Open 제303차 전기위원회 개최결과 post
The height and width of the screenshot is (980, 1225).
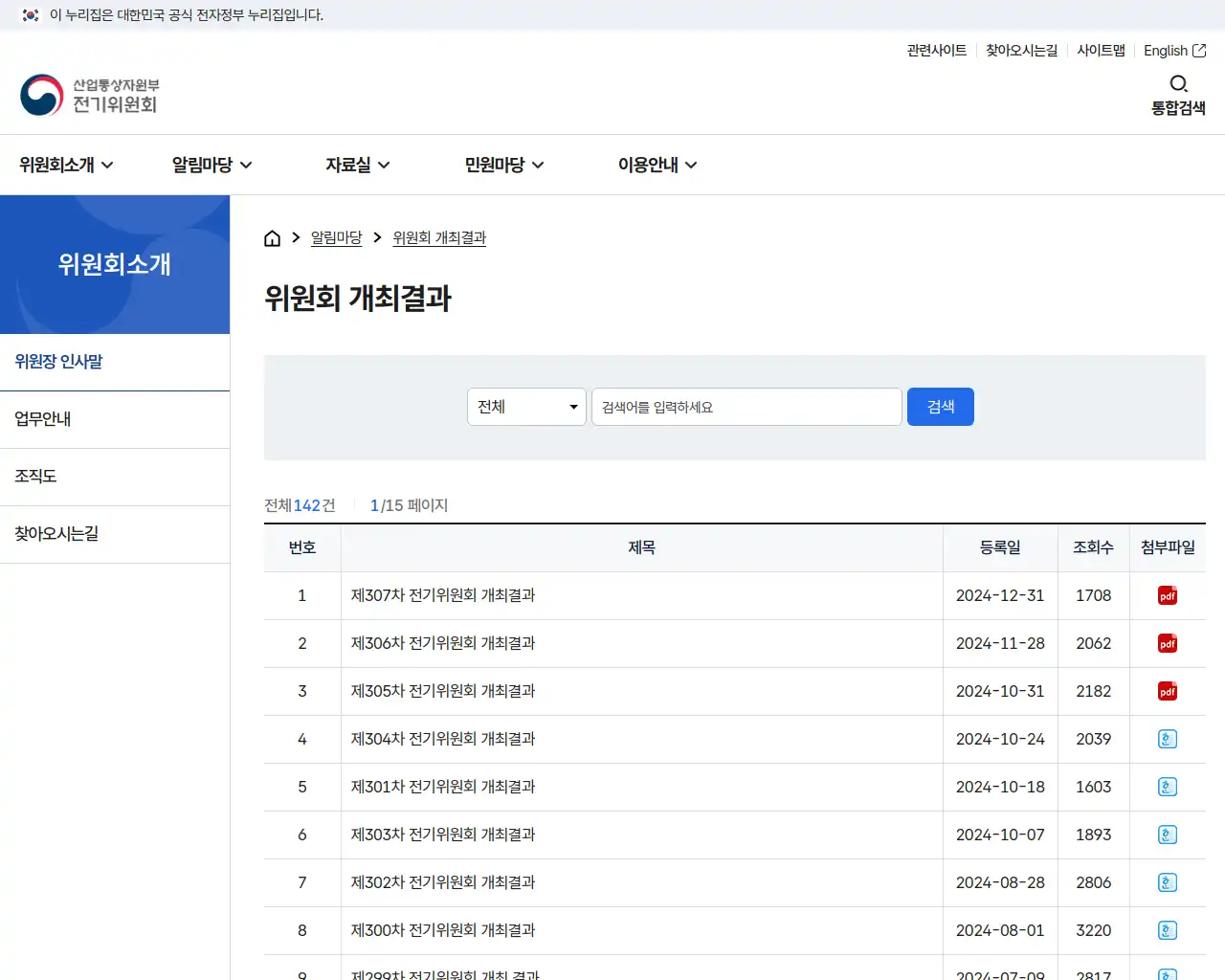[x=443, y=835]
